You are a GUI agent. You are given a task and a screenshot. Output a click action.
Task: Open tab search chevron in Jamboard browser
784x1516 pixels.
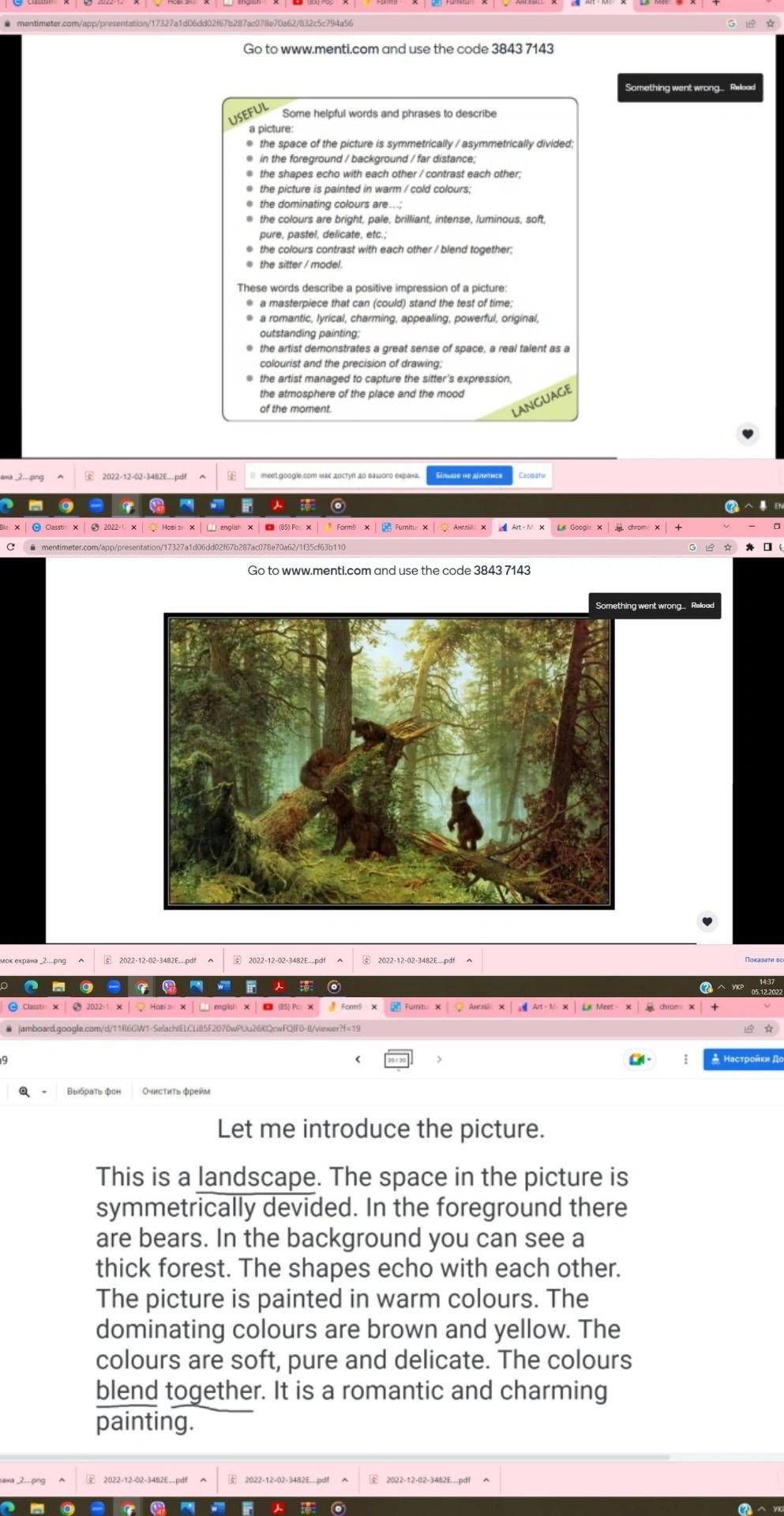[767, 1007]
